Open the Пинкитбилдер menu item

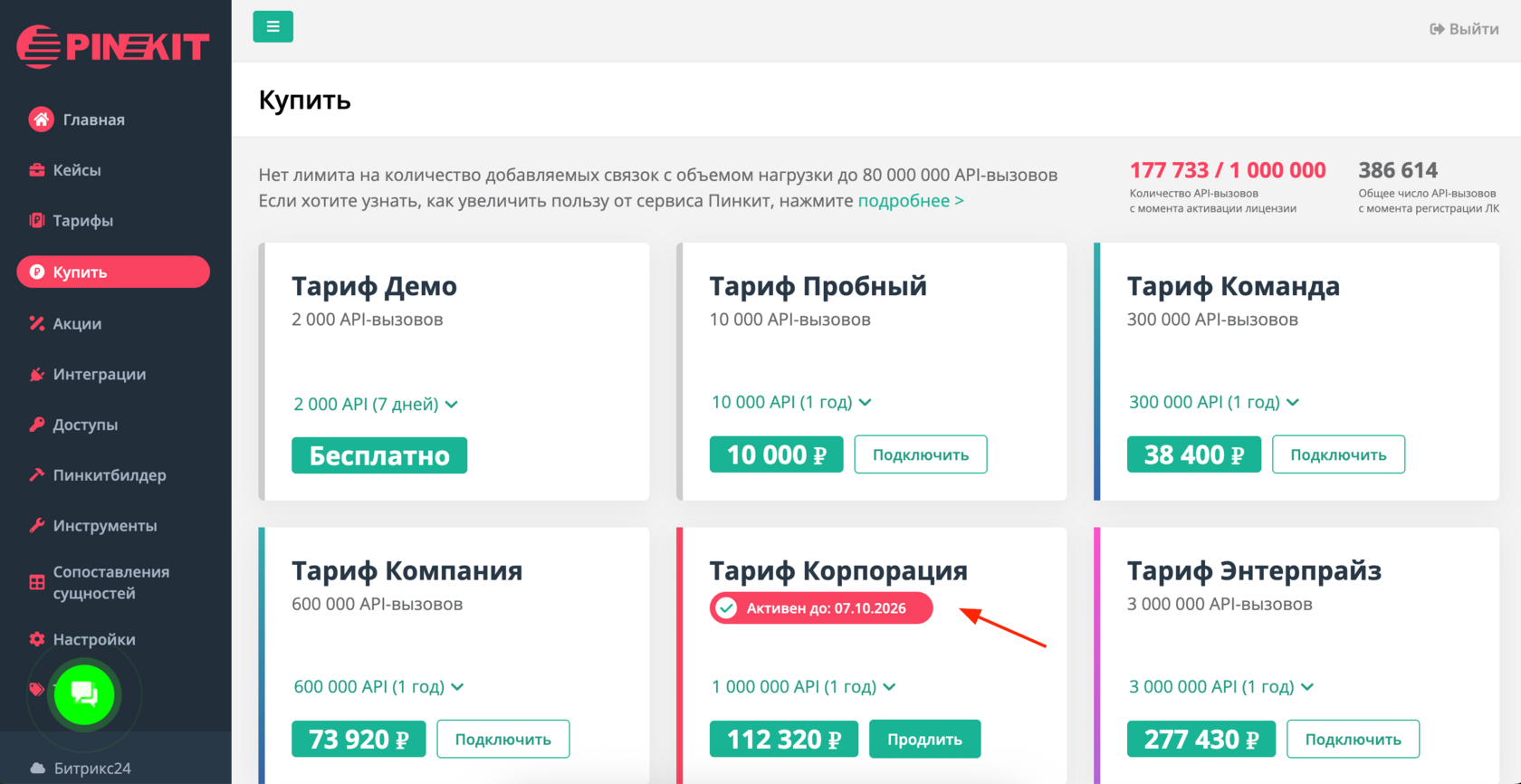point(109,475)
